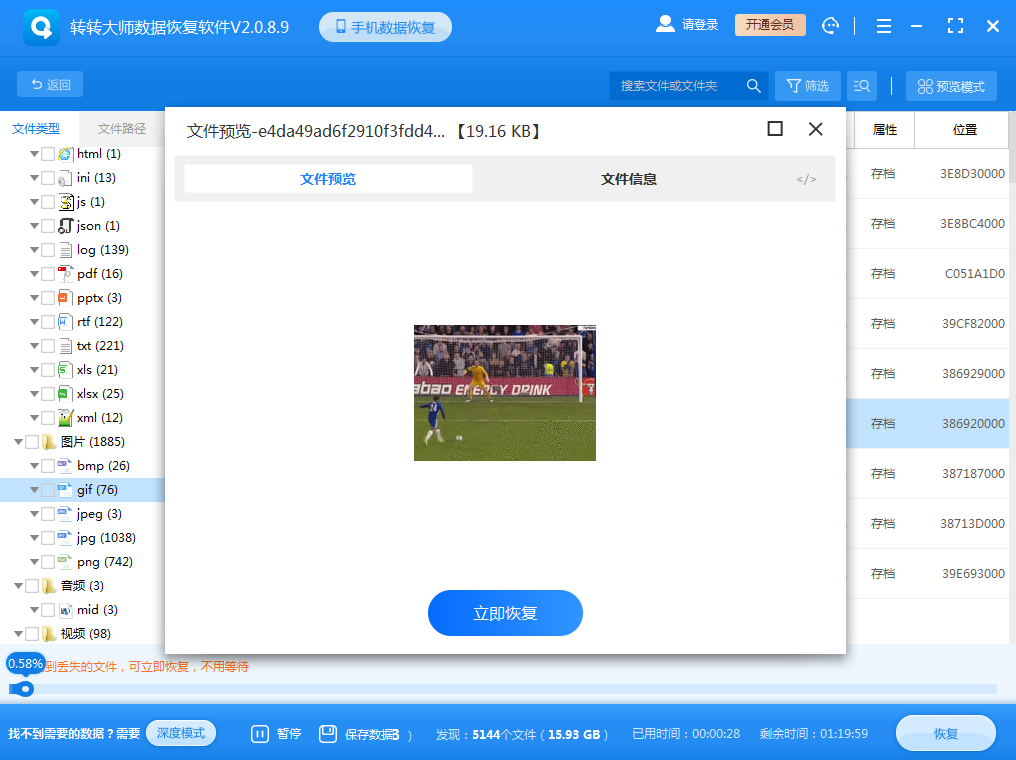Click the customer service headset icon
The width and height of the screenshot is (1016, 760).
pos(830,26)
